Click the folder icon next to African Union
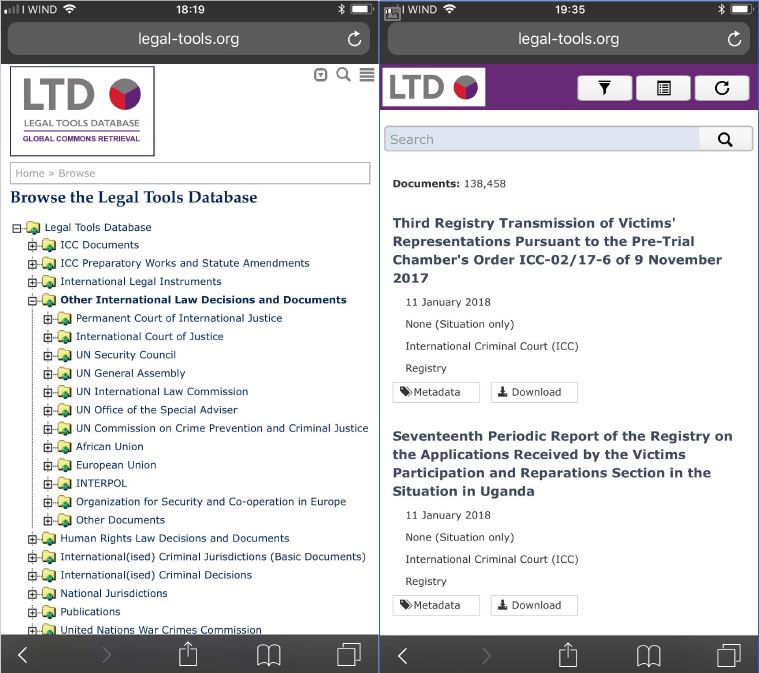The width and height of the screenshot is (759, 673). tap(64, 446)
